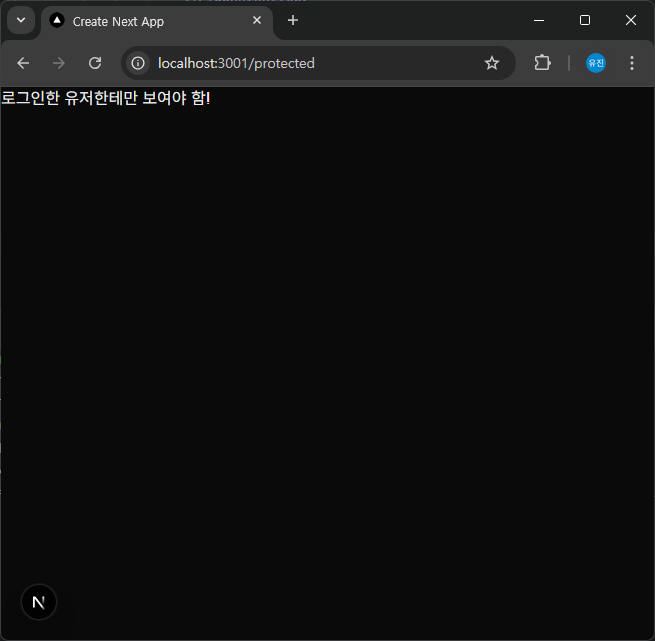Select the Create Next App tab
The height and width of the screenshot is (641, 655).
(157, 21)
